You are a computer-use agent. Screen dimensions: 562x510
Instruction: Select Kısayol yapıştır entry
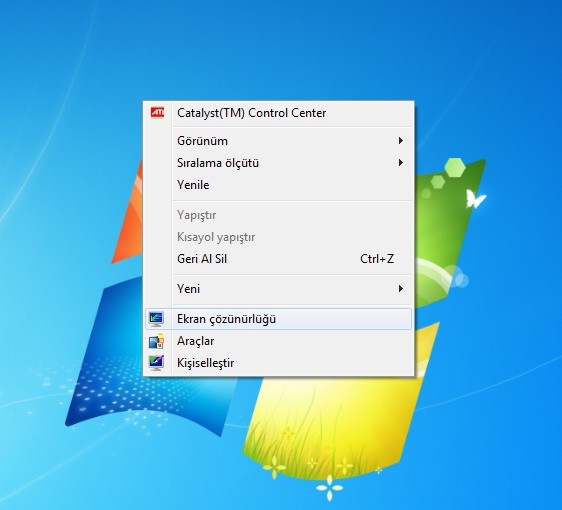tap(278, 237)
